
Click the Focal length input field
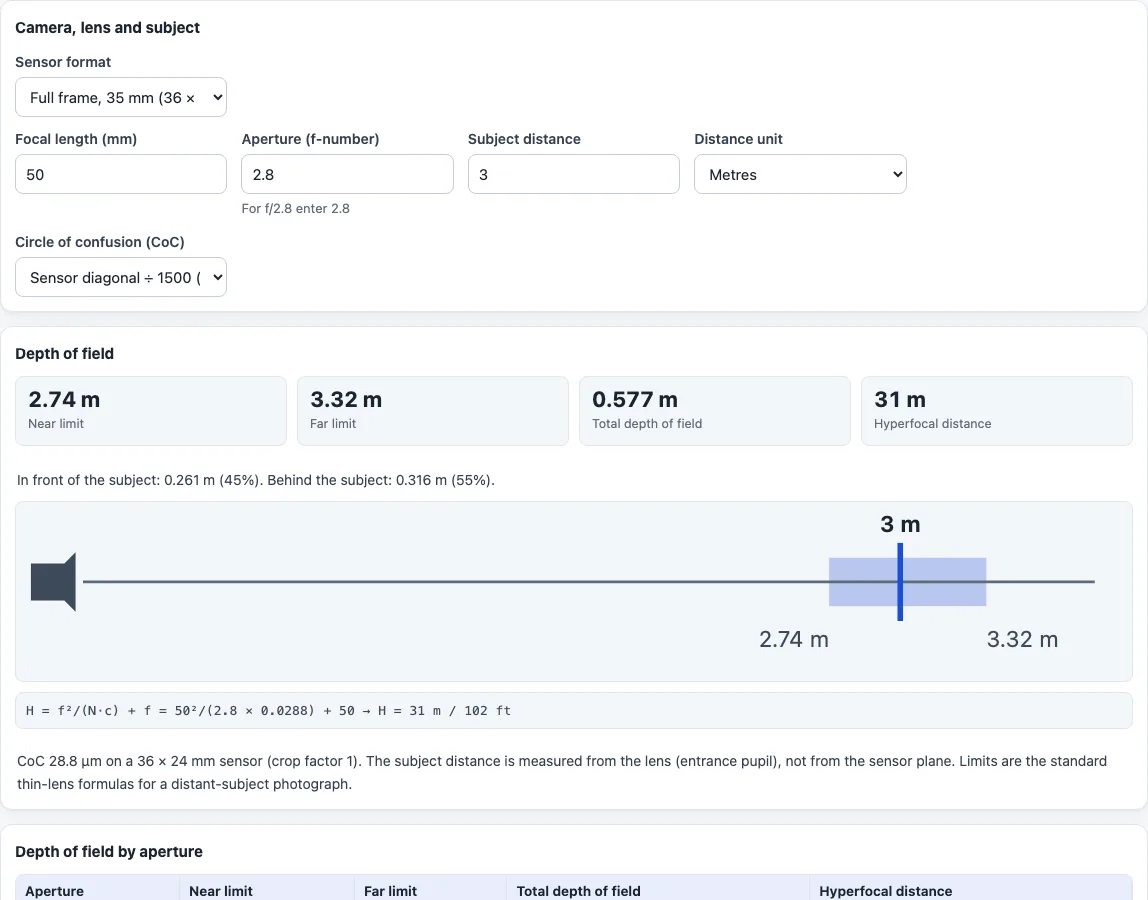tap(121, 174)
